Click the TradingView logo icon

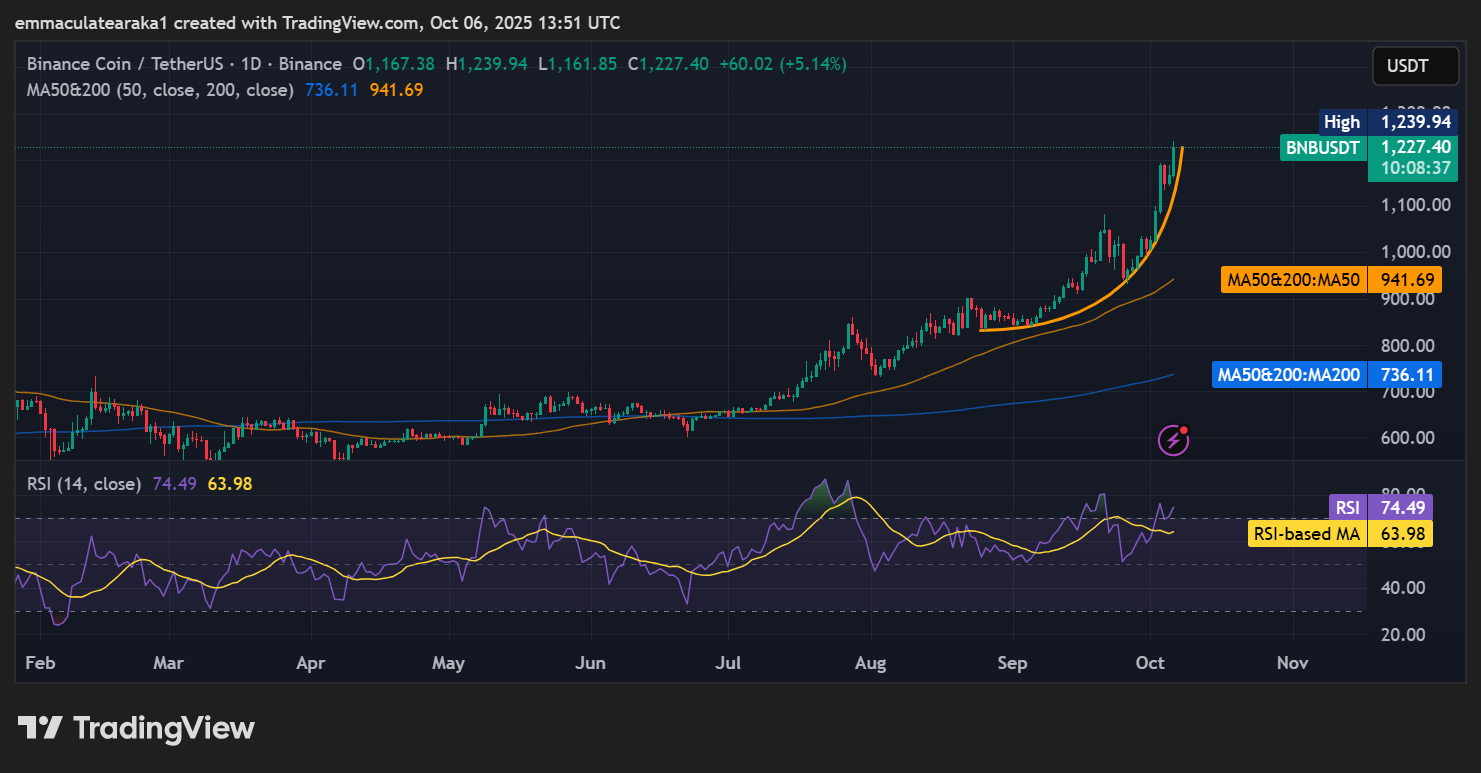pyautogui.click(x=40, y=728)
